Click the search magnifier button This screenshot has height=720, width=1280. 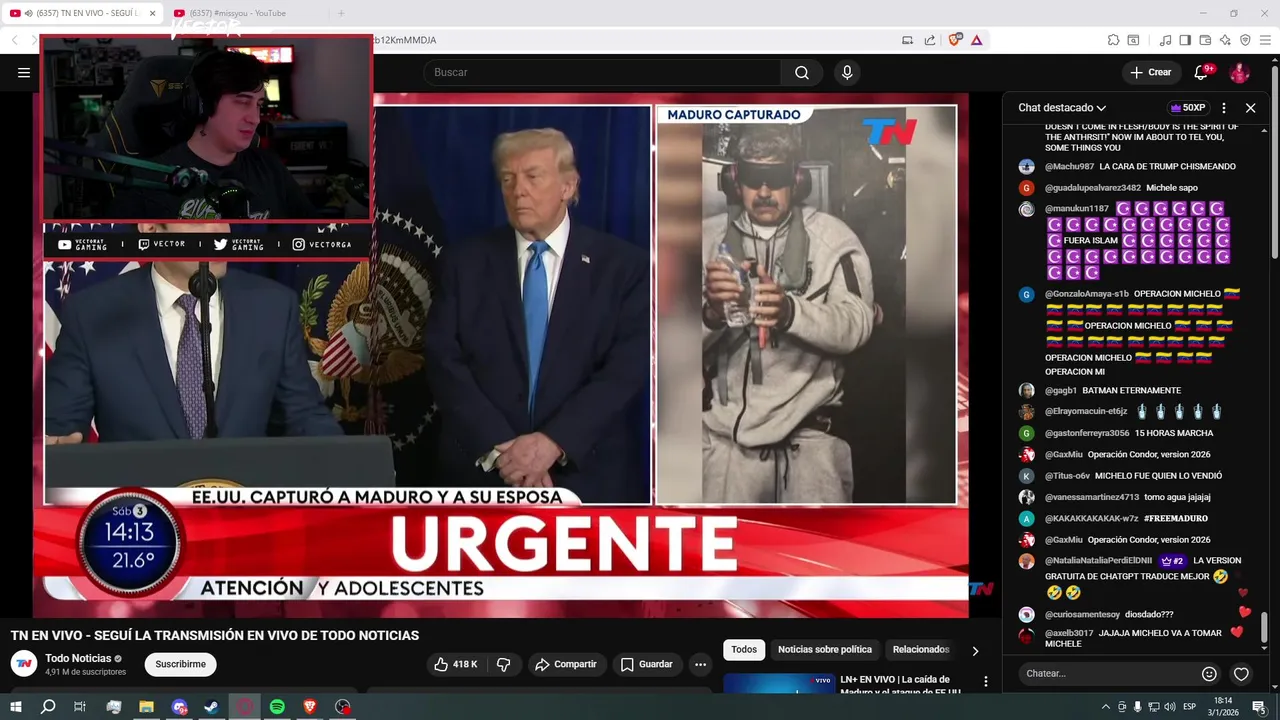(802, 72)
